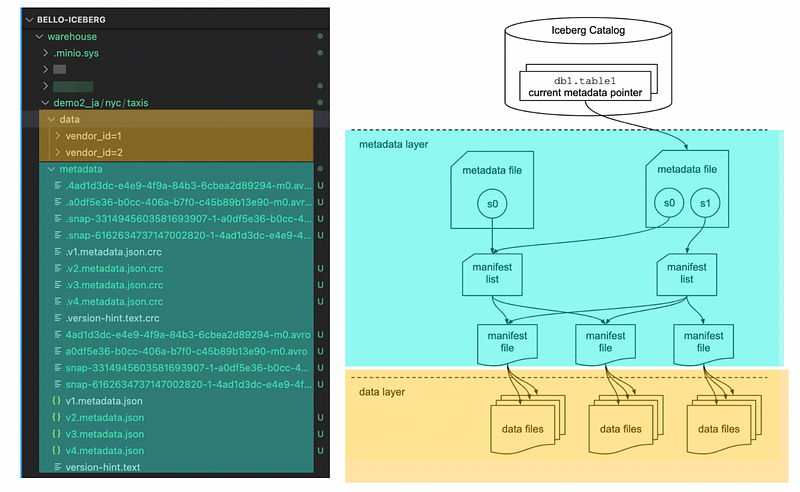Click the file icon of version-hint.text

pos(56,467)
